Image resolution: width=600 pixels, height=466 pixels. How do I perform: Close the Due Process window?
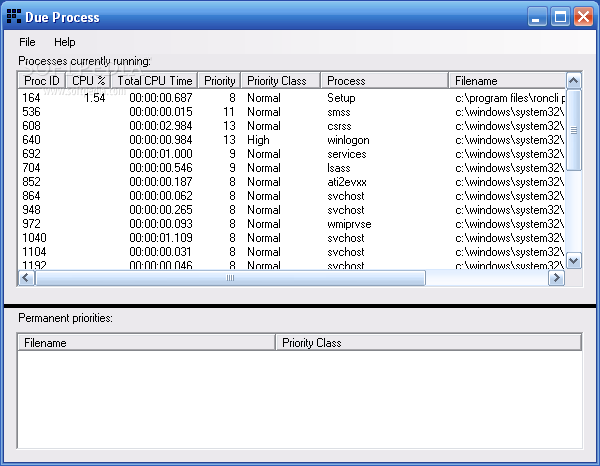click(x=583, y=17)
